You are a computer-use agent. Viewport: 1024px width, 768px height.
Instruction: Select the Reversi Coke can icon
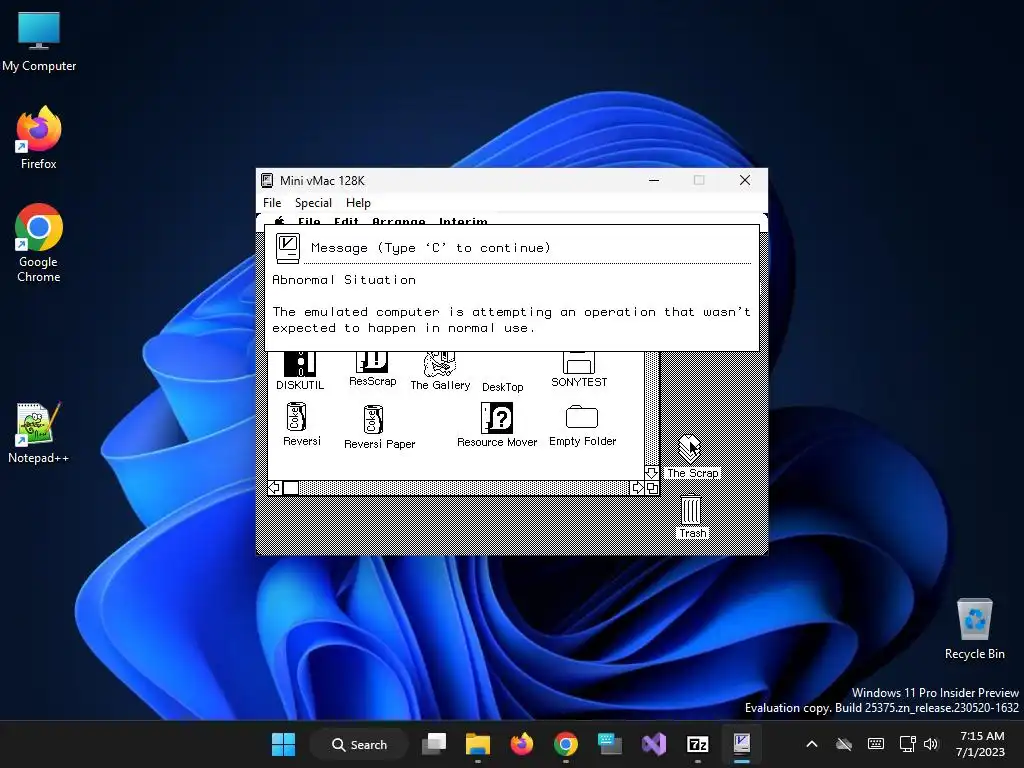click(x=296, y=417)
